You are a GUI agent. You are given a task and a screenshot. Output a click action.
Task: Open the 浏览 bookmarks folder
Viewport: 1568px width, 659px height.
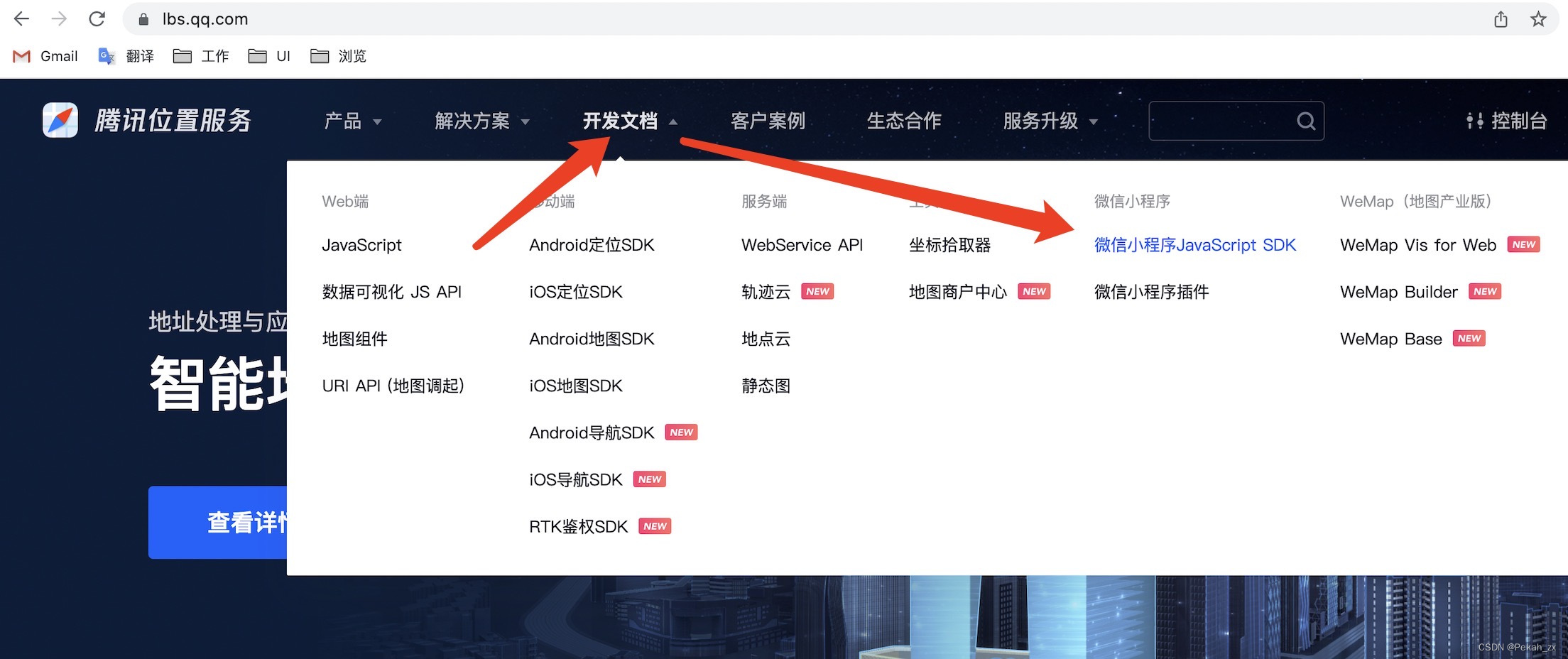coord(338,56)
